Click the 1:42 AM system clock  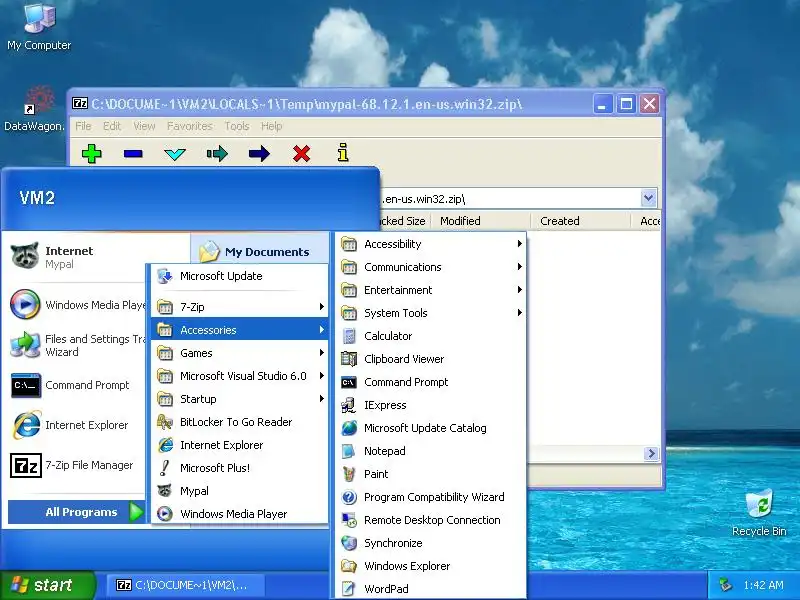tap(763, 585)
